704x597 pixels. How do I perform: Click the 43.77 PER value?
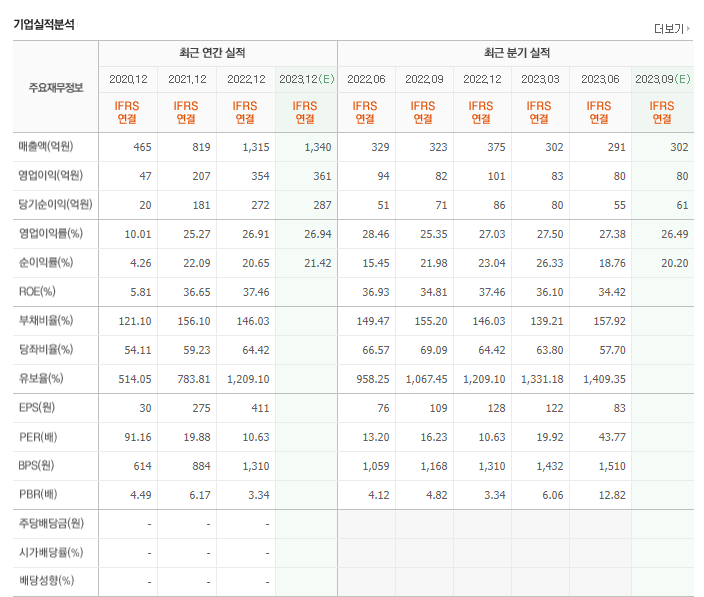612,437
